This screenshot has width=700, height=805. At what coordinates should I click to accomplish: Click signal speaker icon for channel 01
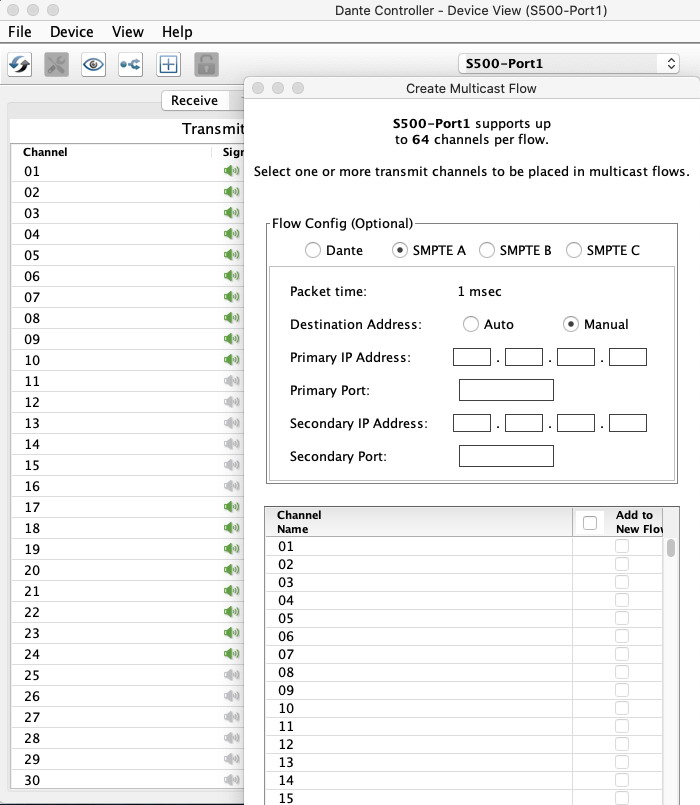tap(232, 170)
